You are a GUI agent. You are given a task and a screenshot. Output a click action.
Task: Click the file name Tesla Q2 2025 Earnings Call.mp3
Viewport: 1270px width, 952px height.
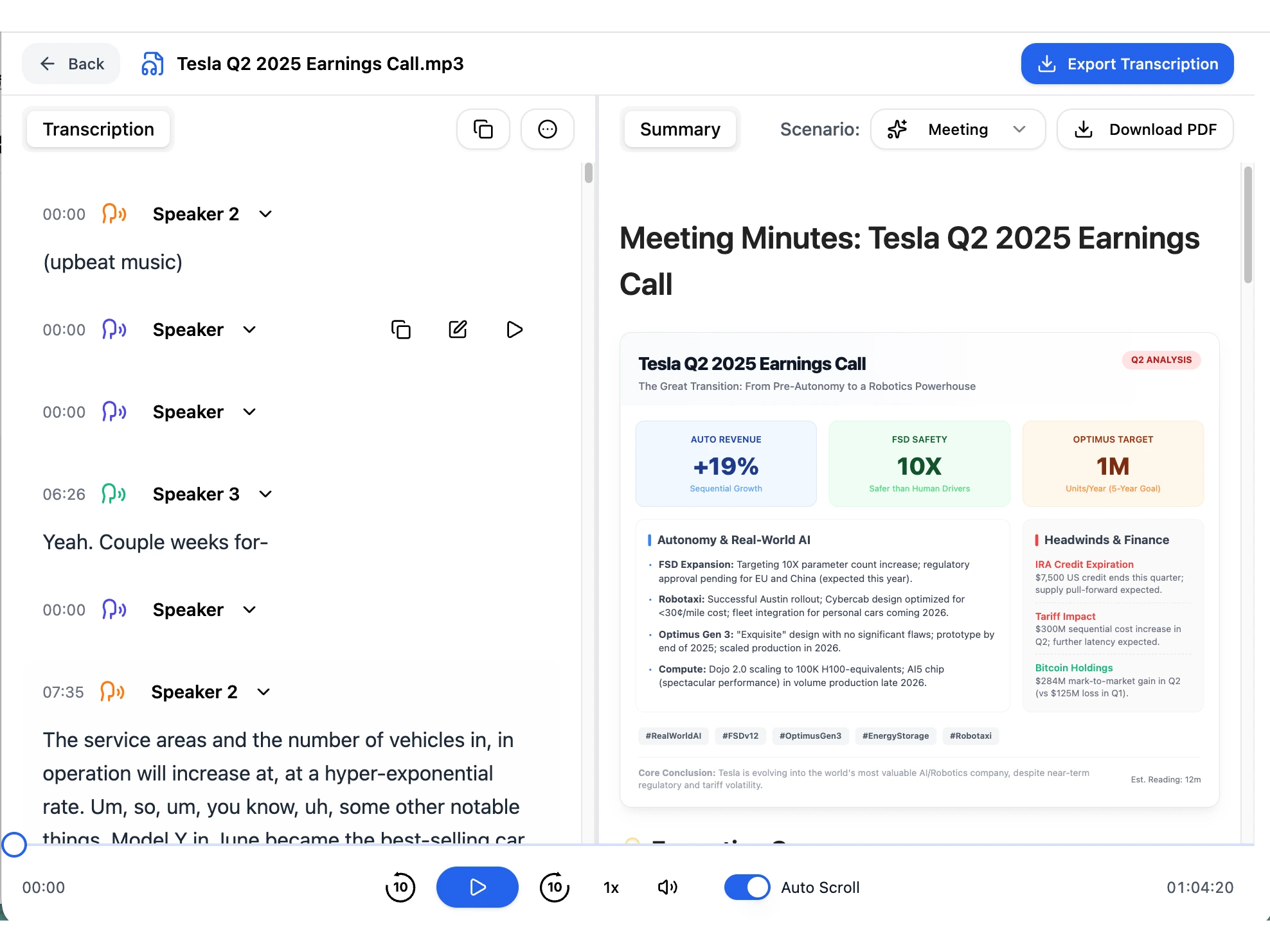[320, 64]
